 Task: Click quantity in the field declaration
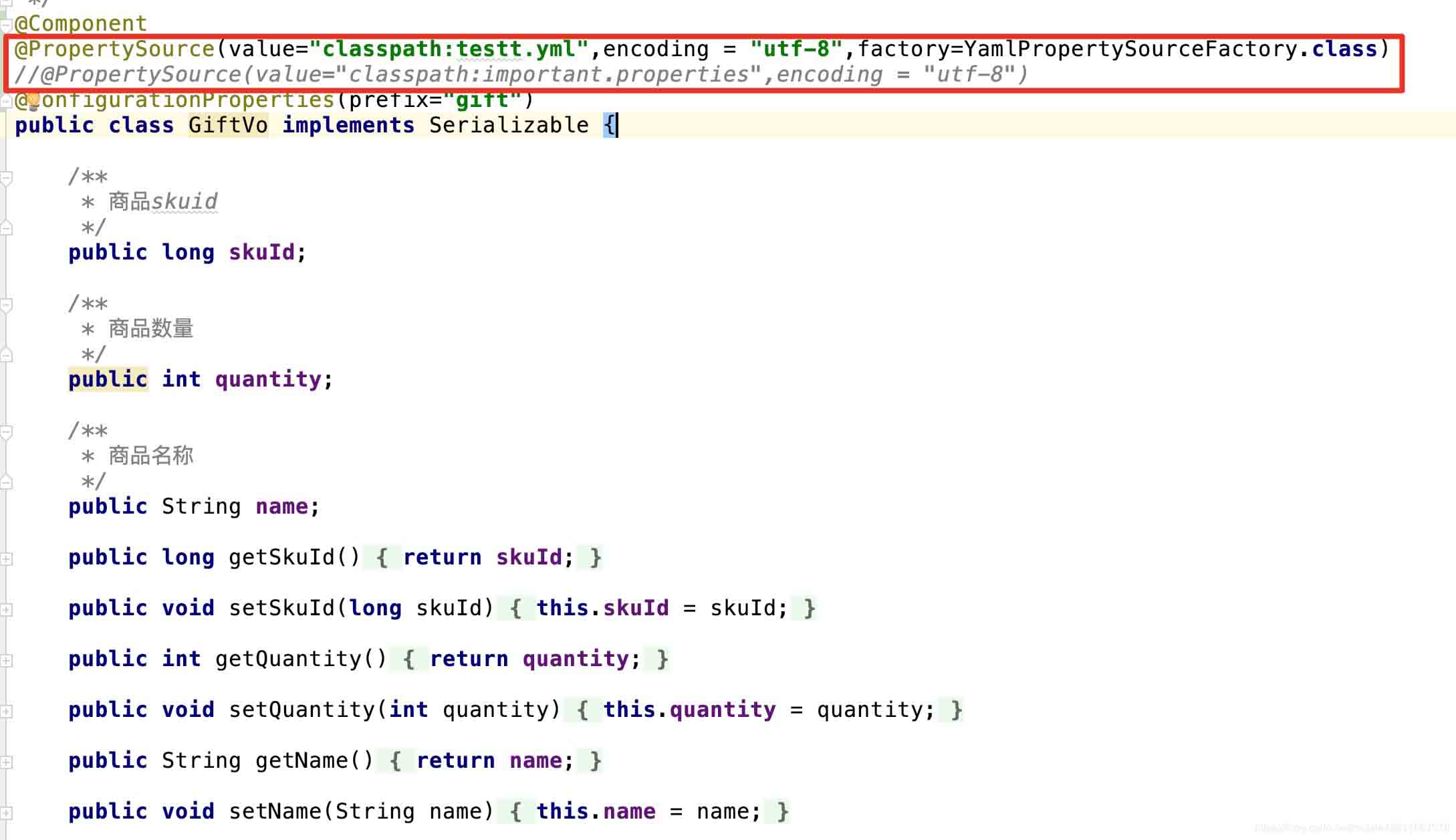tap(268, 379)
